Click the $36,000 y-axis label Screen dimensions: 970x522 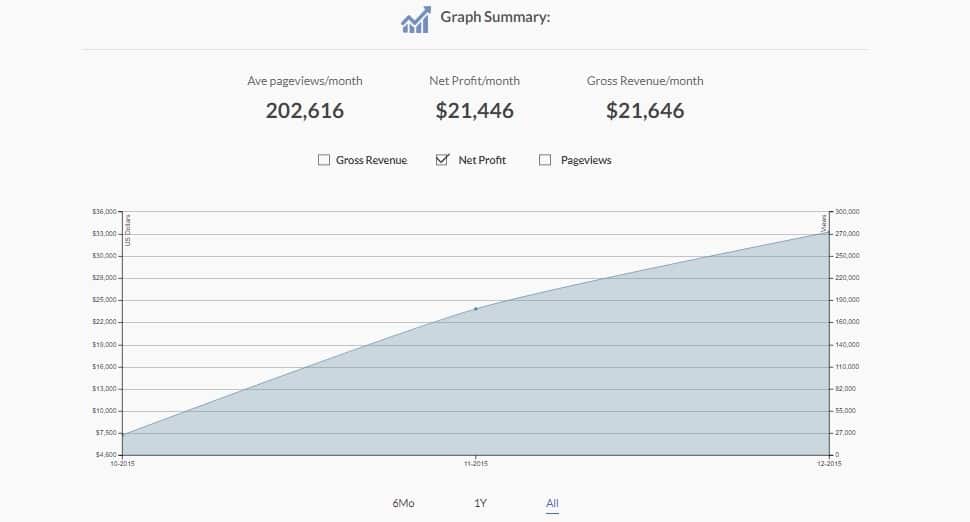[104, 212]
